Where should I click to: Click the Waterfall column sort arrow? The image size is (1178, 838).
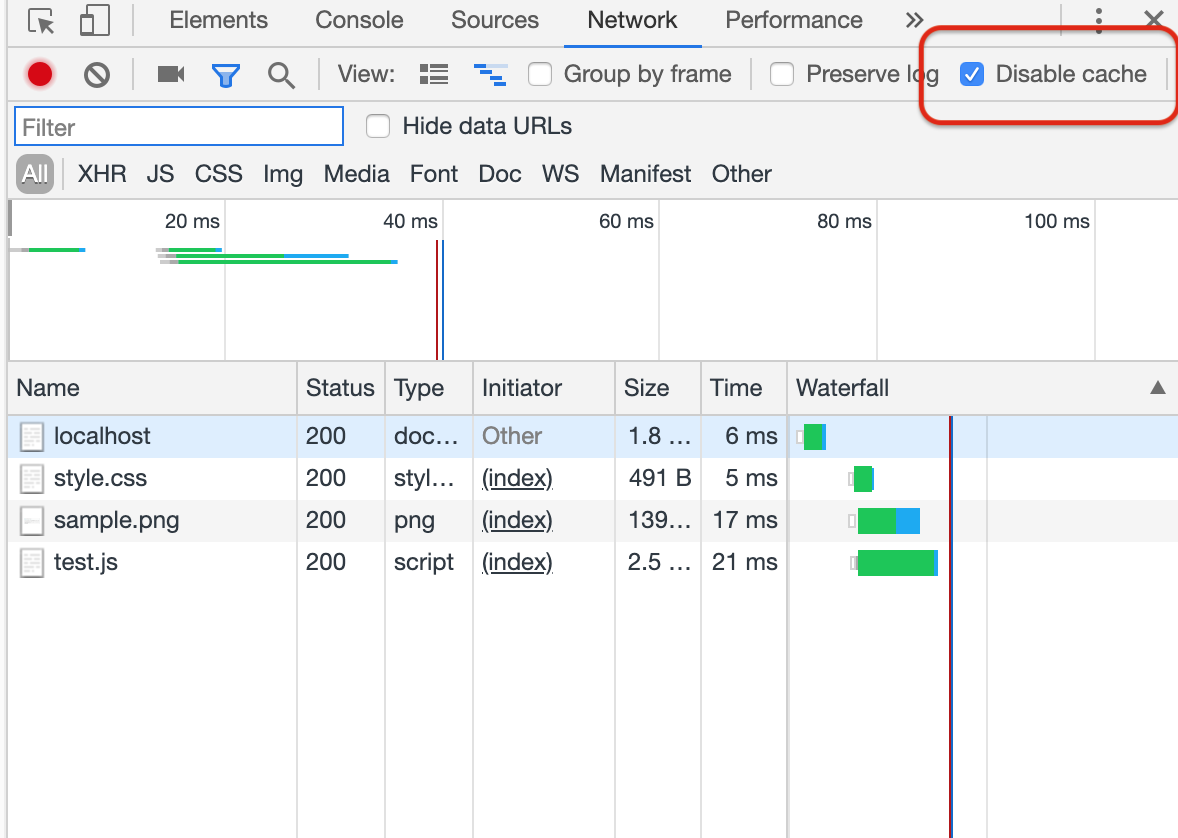1157,388
